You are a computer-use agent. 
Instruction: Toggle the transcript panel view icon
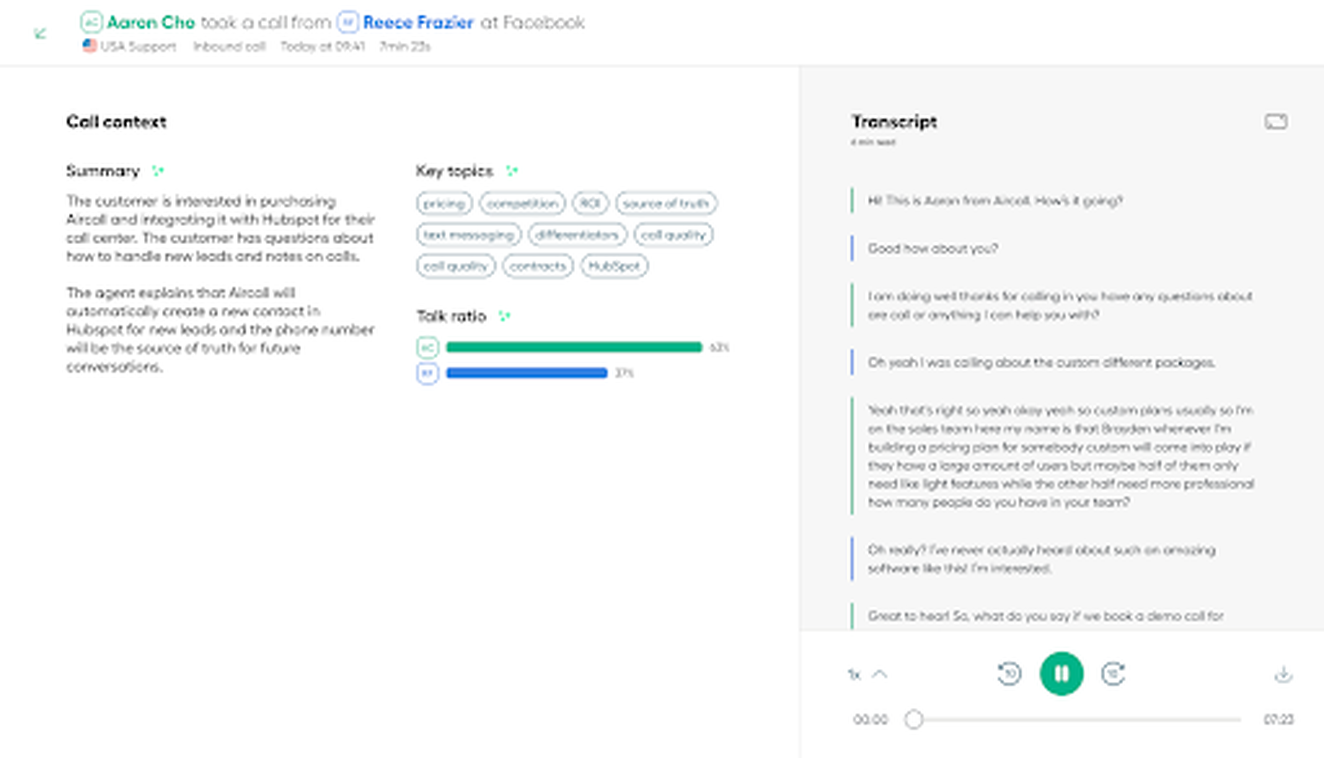coord(1276,122)
